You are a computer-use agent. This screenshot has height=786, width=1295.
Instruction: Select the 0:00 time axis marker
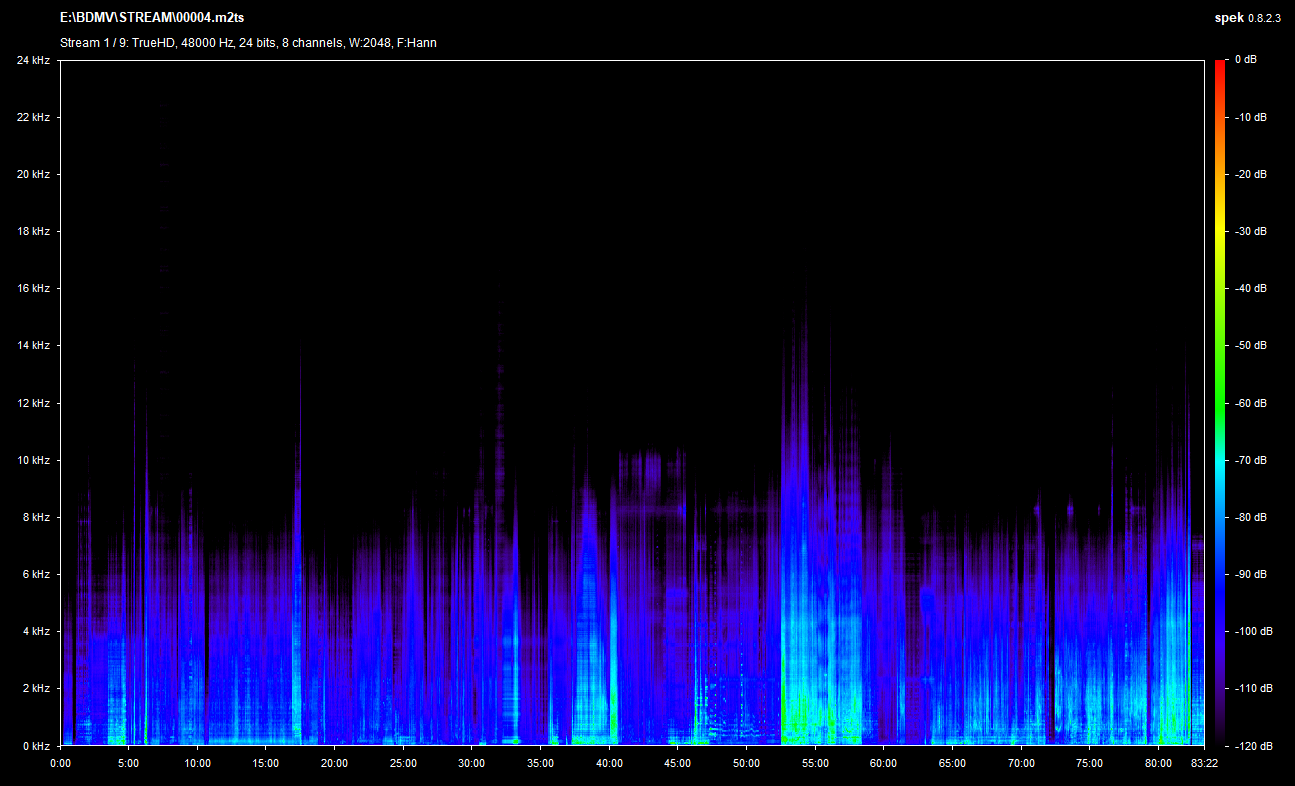pos(60,763)
